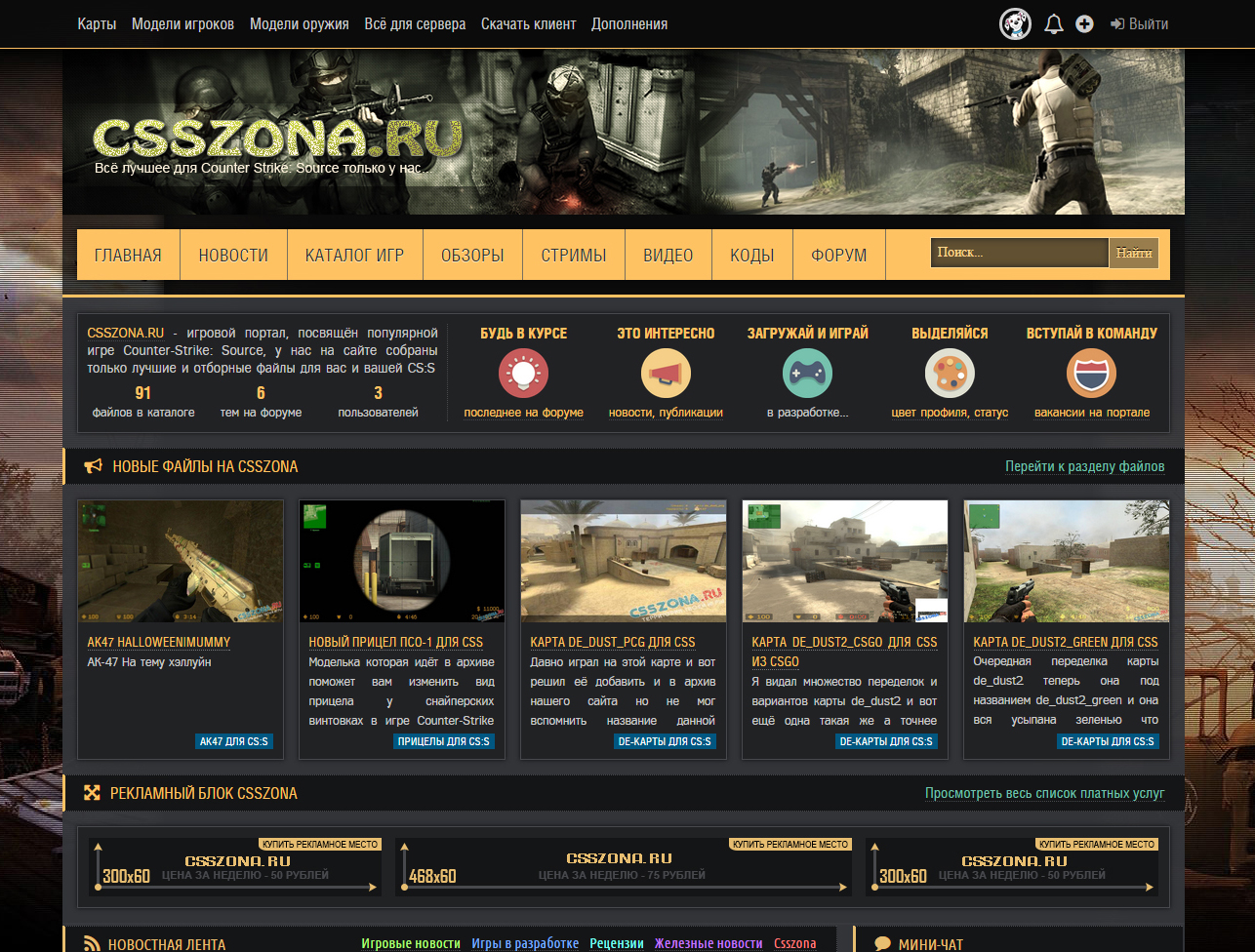The image size is (1255, 952).
Task: Click the Найти search button
Action: (x=1134, y=253)
